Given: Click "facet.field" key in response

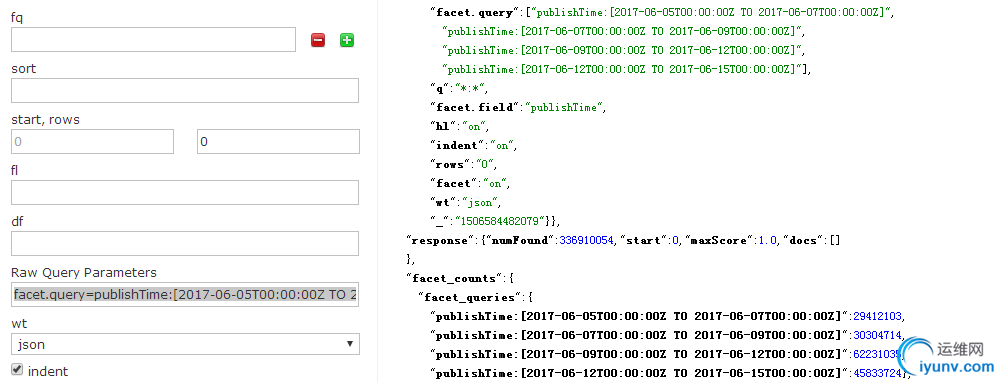Looking at the screenshot, I should point(476,107).
